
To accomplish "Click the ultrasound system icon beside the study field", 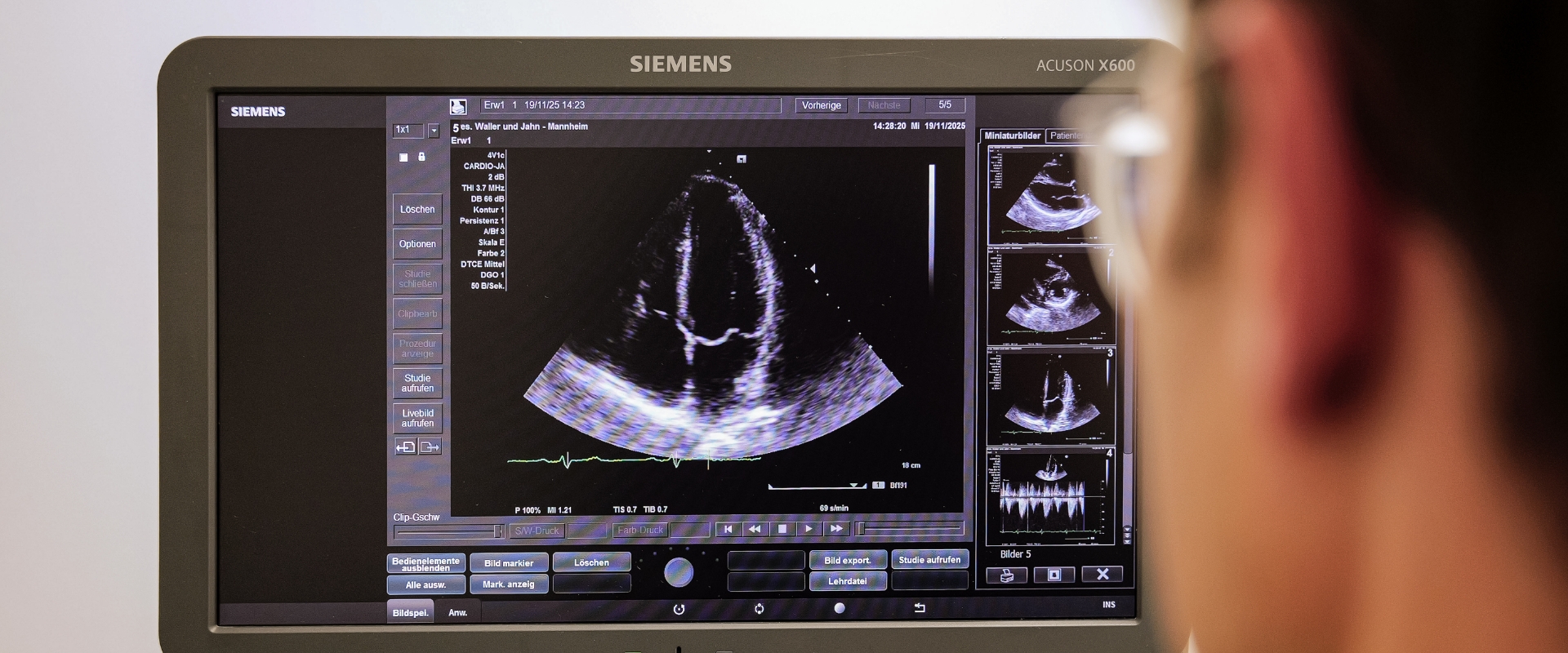I will (458, 106).
